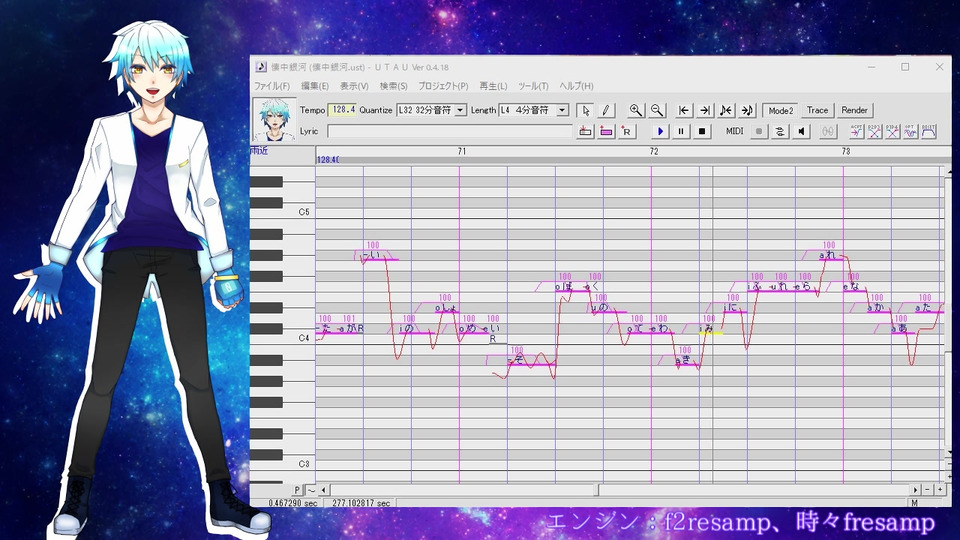Click the P1P4 crossfade icon

(x=893, y=131)
